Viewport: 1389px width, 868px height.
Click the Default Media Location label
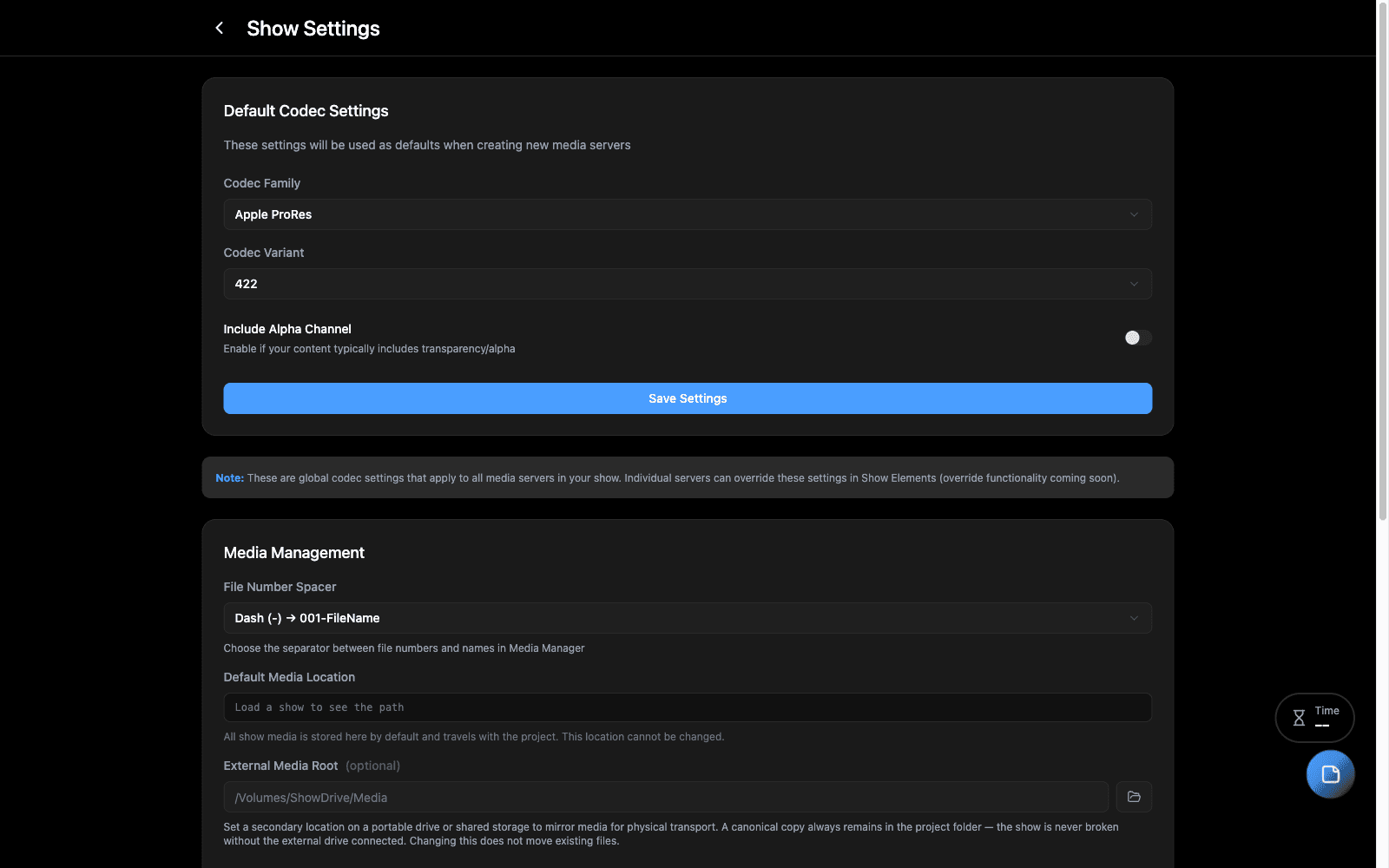pyautogui.click(x=289, y=677)
